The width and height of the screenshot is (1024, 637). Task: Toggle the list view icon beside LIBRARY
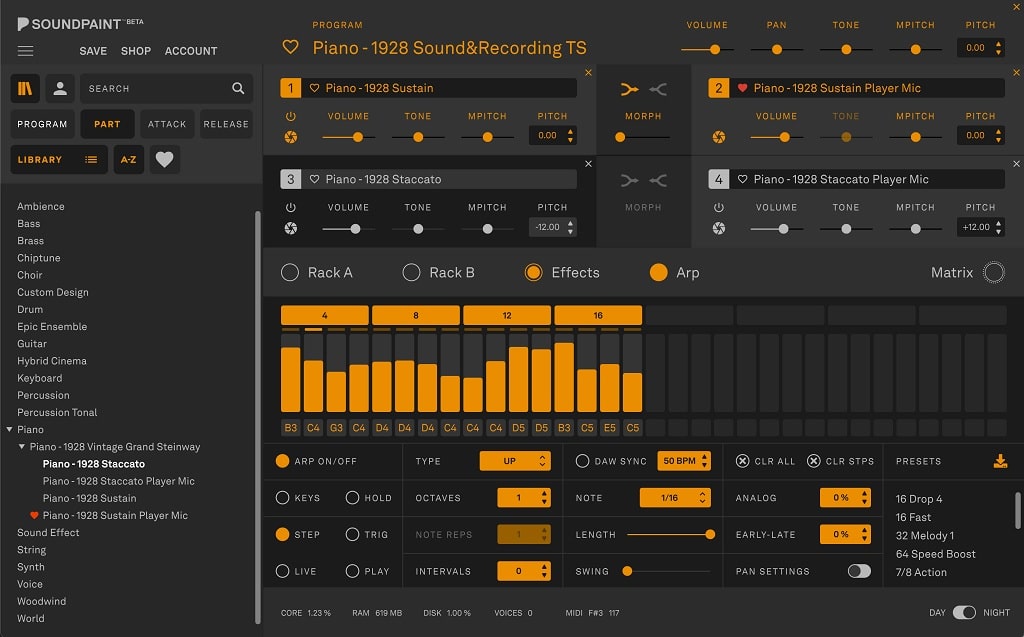(x=91, y=159)
